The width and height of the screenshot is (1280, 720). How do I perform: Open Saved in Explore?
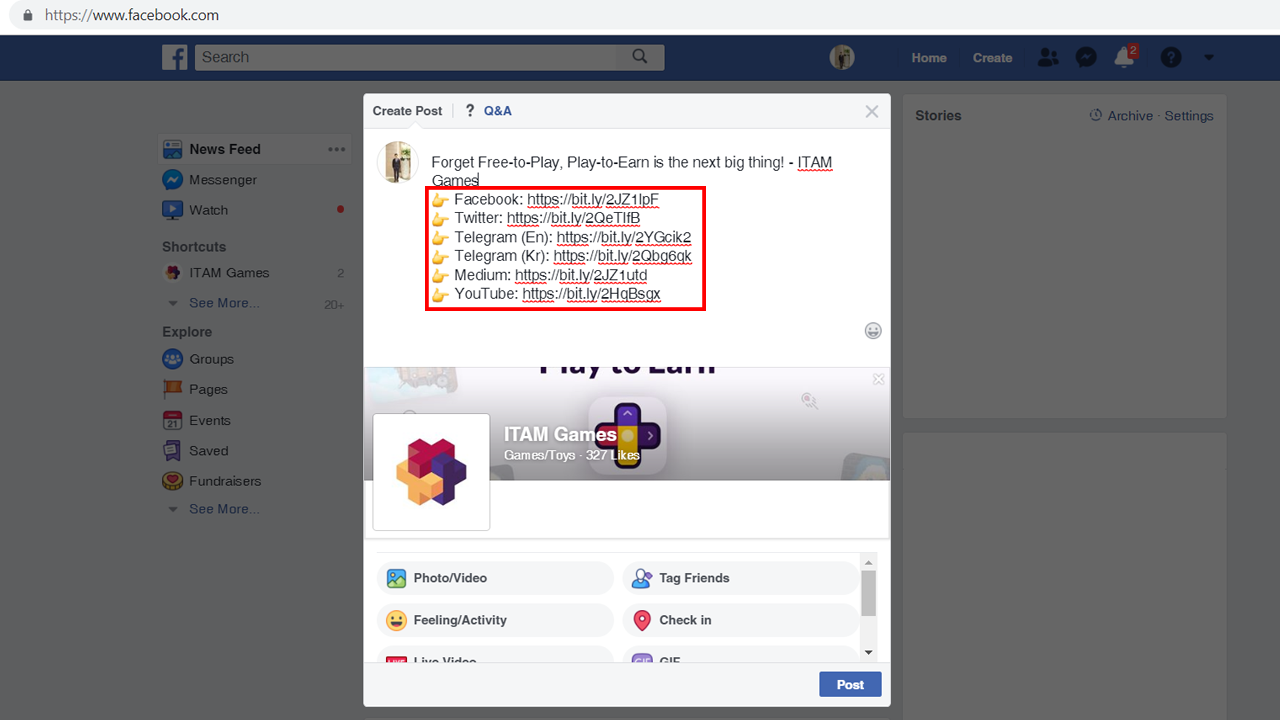point(208,451)
